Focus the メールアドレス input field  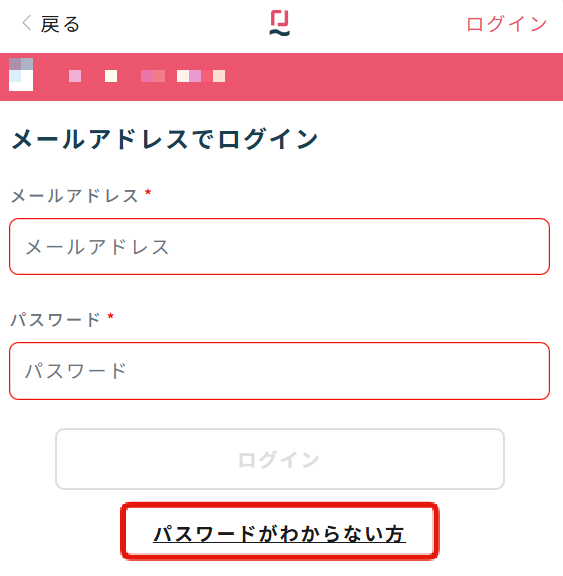279,246
